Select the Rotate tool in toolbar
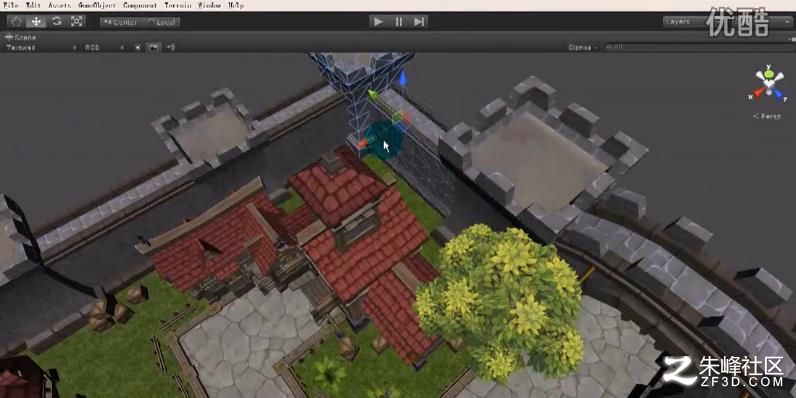The image size is (796, 398). click(56, 21)
